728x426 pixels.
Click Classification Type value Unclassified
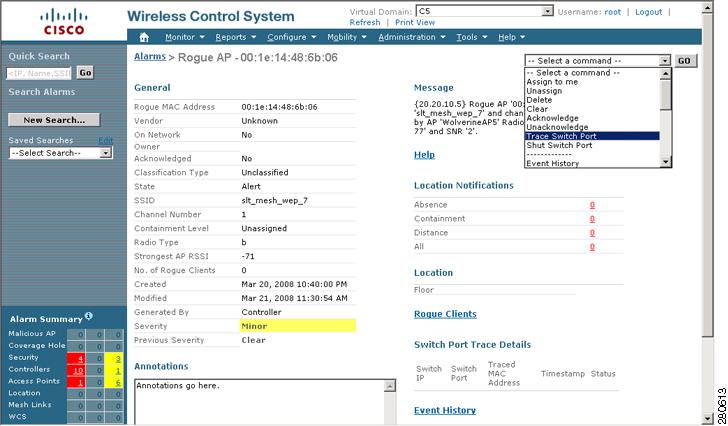point(265,173)
